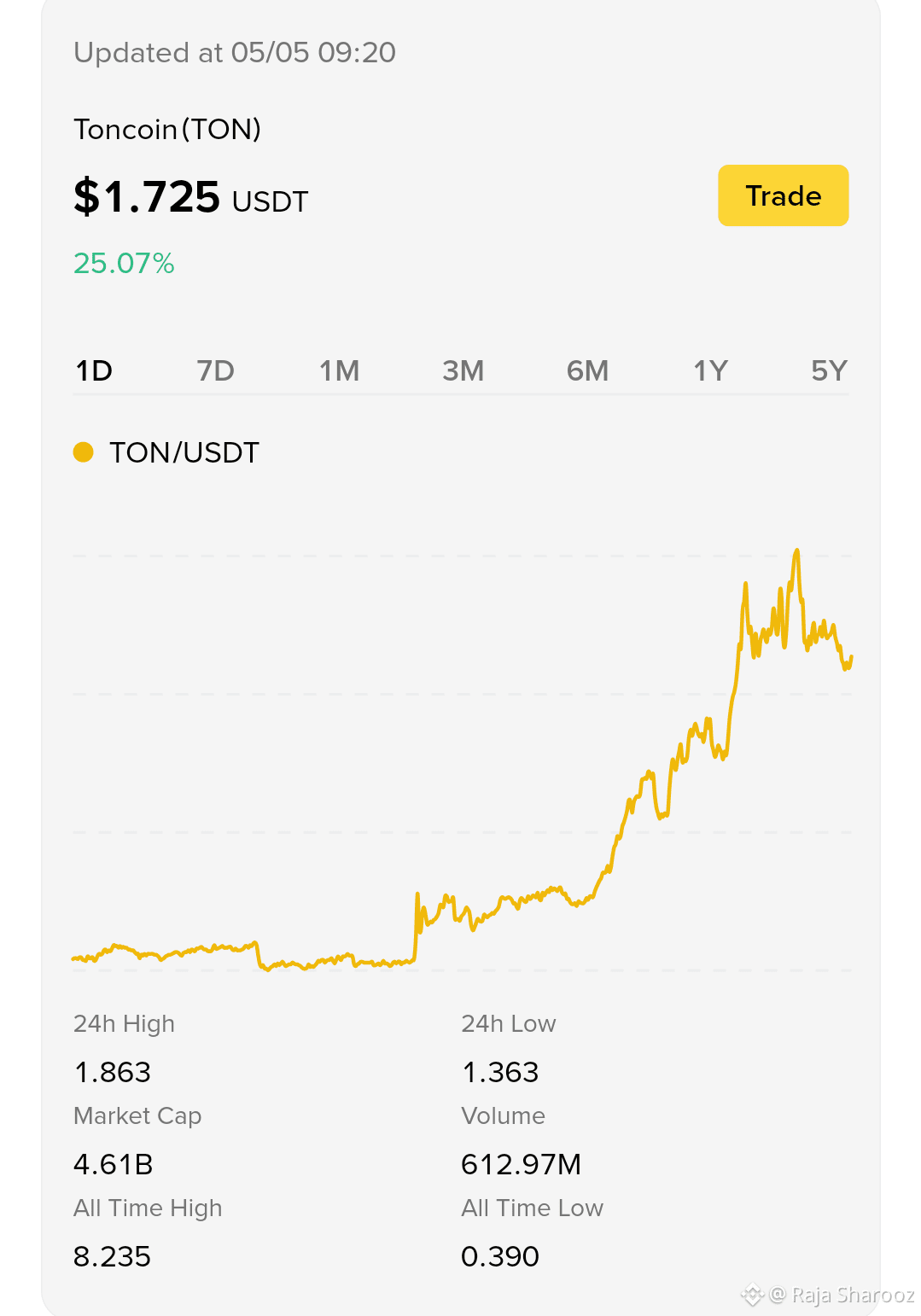Click the Binance logo watermark icon
The height and width of the screenshot is (1316, 921).
[752, 1295]
